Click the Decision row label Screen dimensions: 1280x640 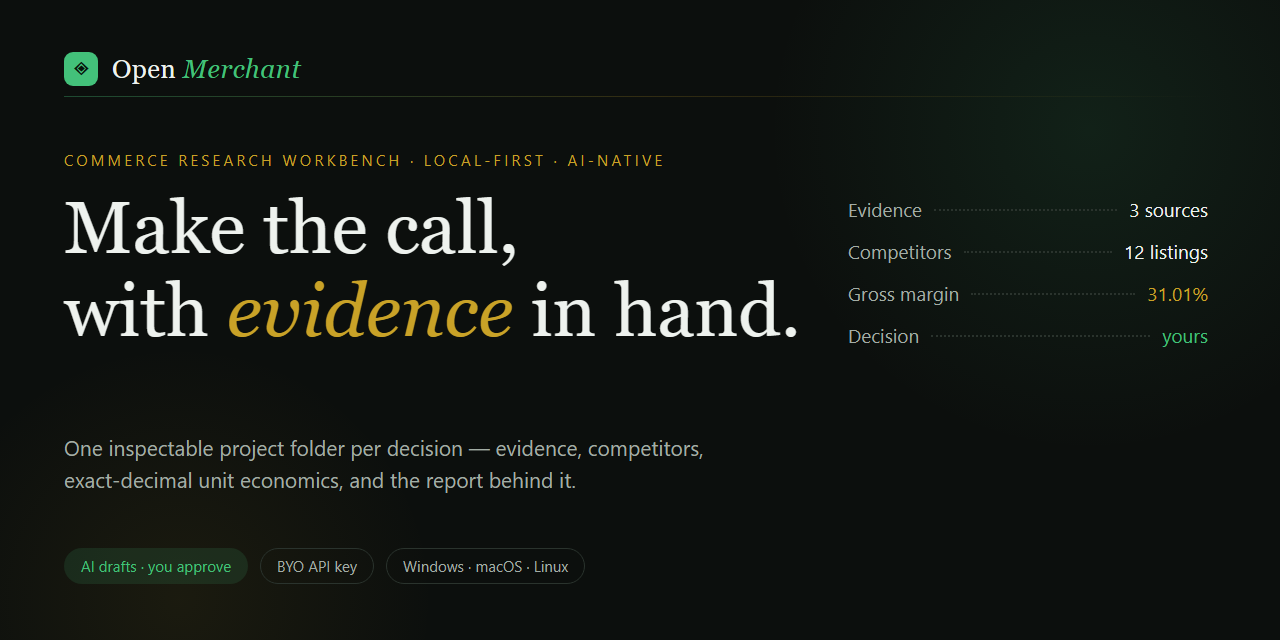click(x=883, y=337)
